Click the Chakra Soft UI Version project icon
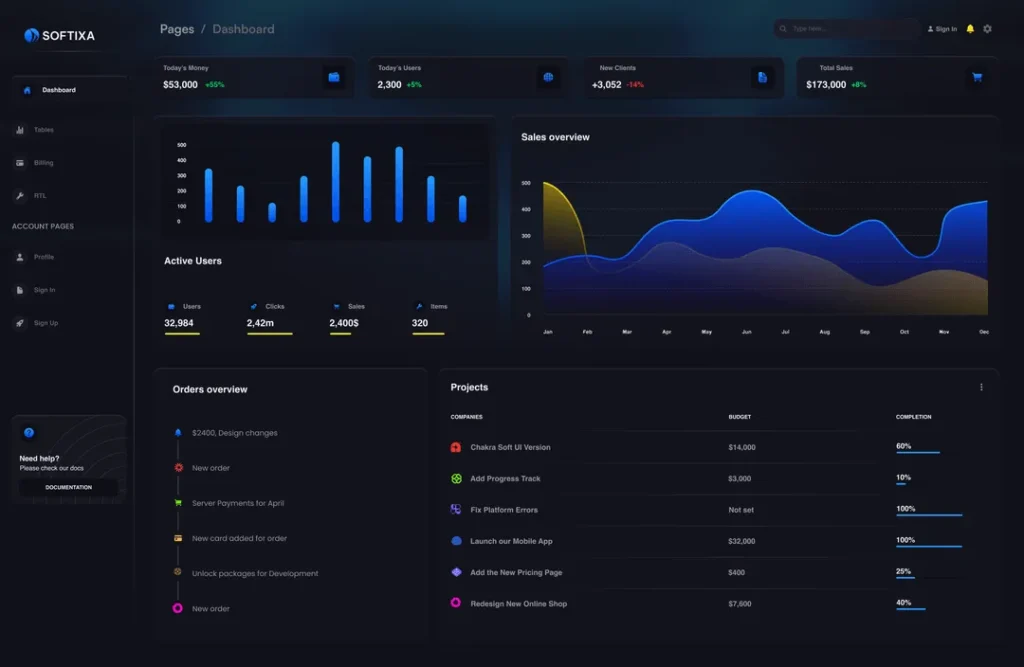The image size is (1024, 667). [x=456, y=448]
